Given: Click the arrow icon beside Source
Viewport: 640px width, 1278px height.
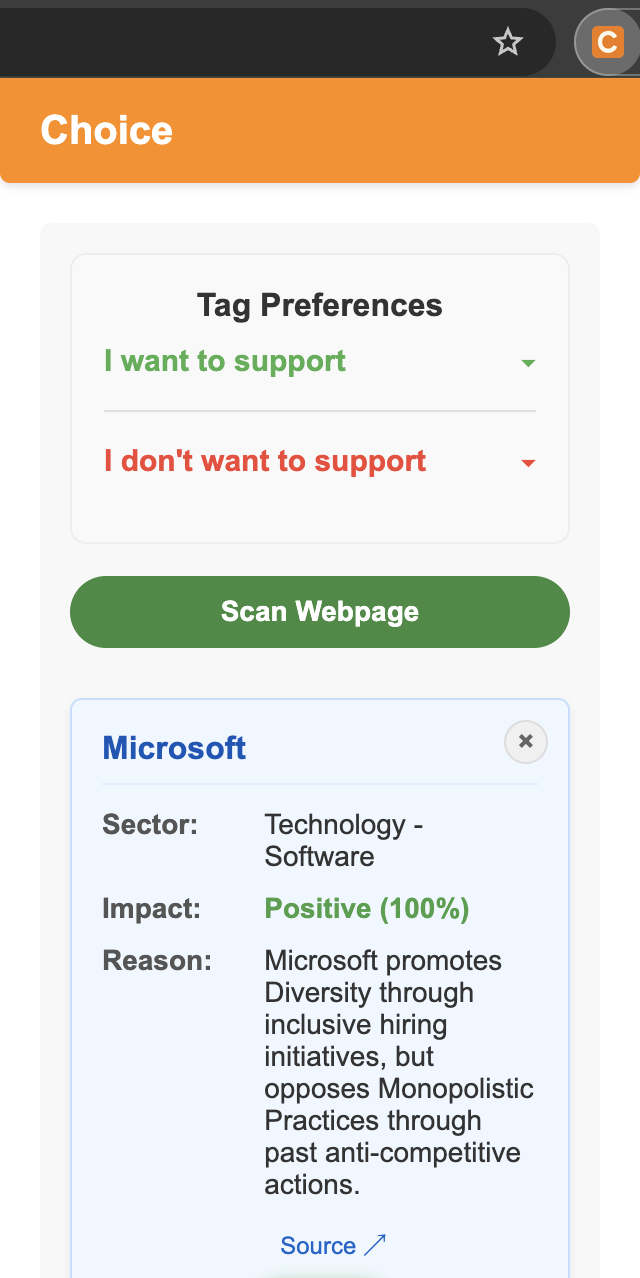Looking at the screenshot, I should coord(375,1245).
